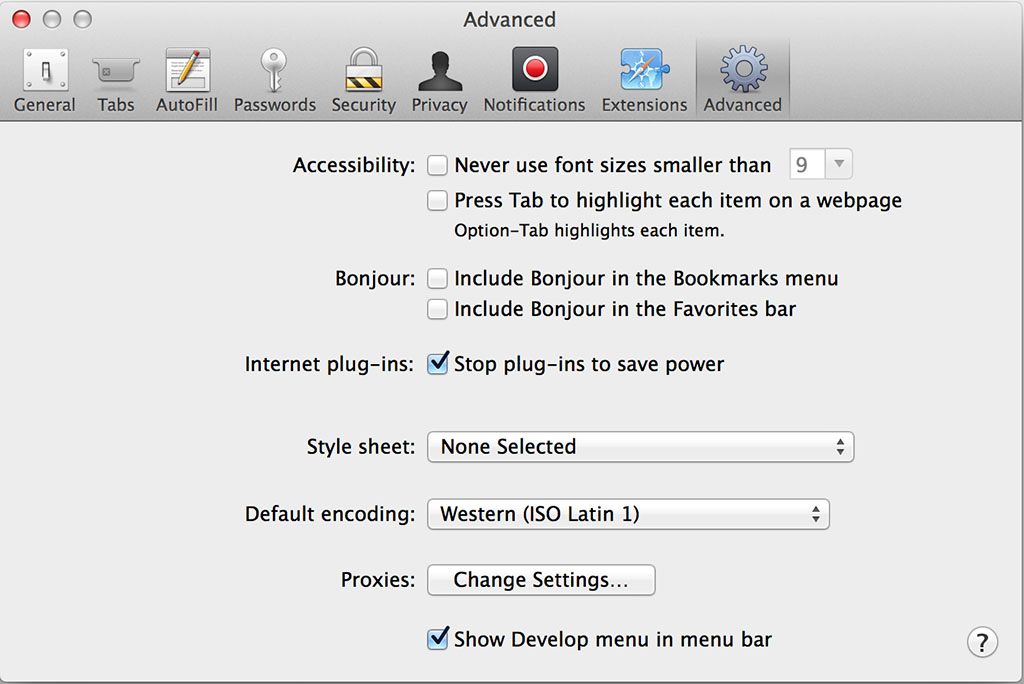Viewport: 1024px width, 684px height.
Task: Open the minimum font size dropdown
Action: click(x=821, y=165)
